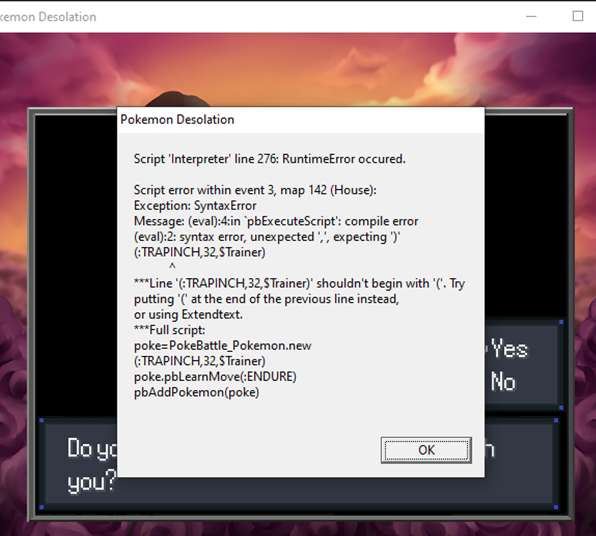Click the 'or using Extendtext.' suggestion line

(188, 314)
